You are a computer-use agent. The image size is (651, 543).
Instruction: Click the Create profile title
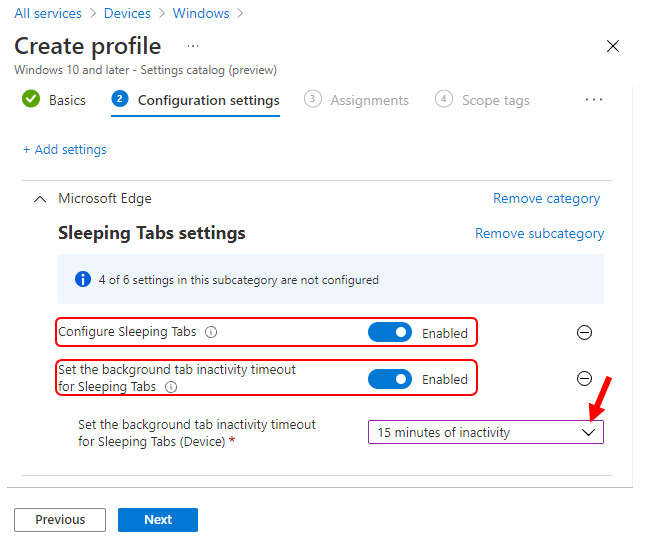point(88,46)
